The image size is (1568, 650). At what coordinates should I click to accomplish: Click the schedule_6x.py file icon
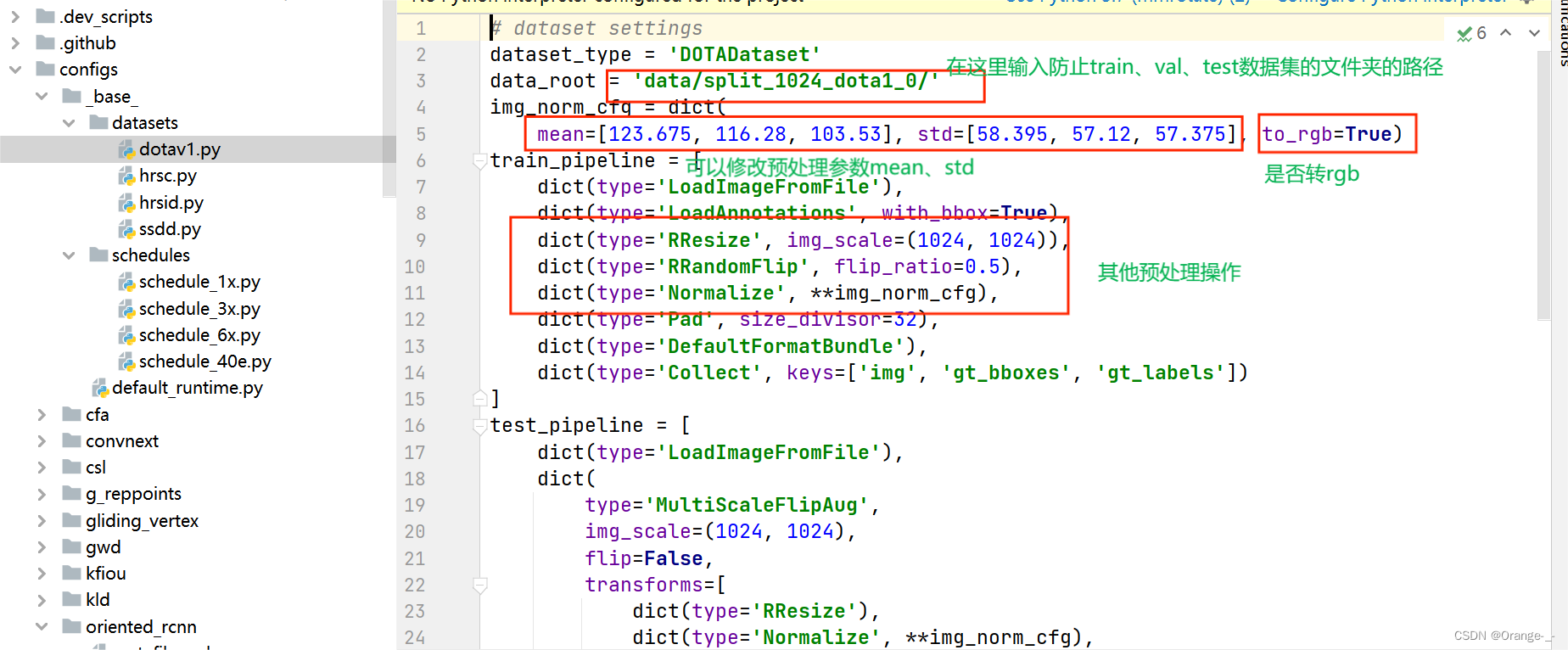[126, 335]
